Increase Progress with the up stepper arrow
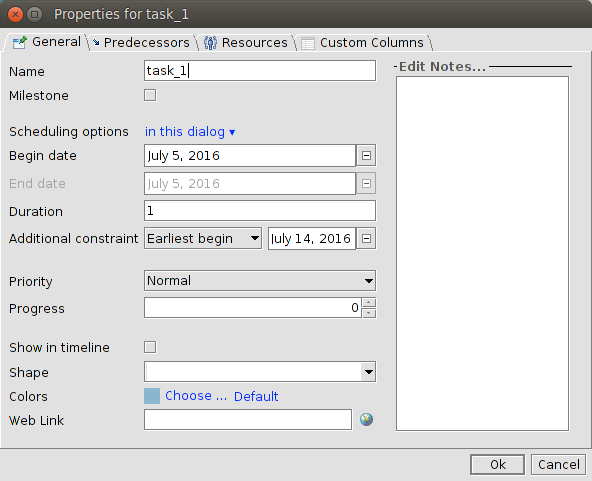Image resolution: width=592 pixels, height=481 pixels. [x=368, y=303]
